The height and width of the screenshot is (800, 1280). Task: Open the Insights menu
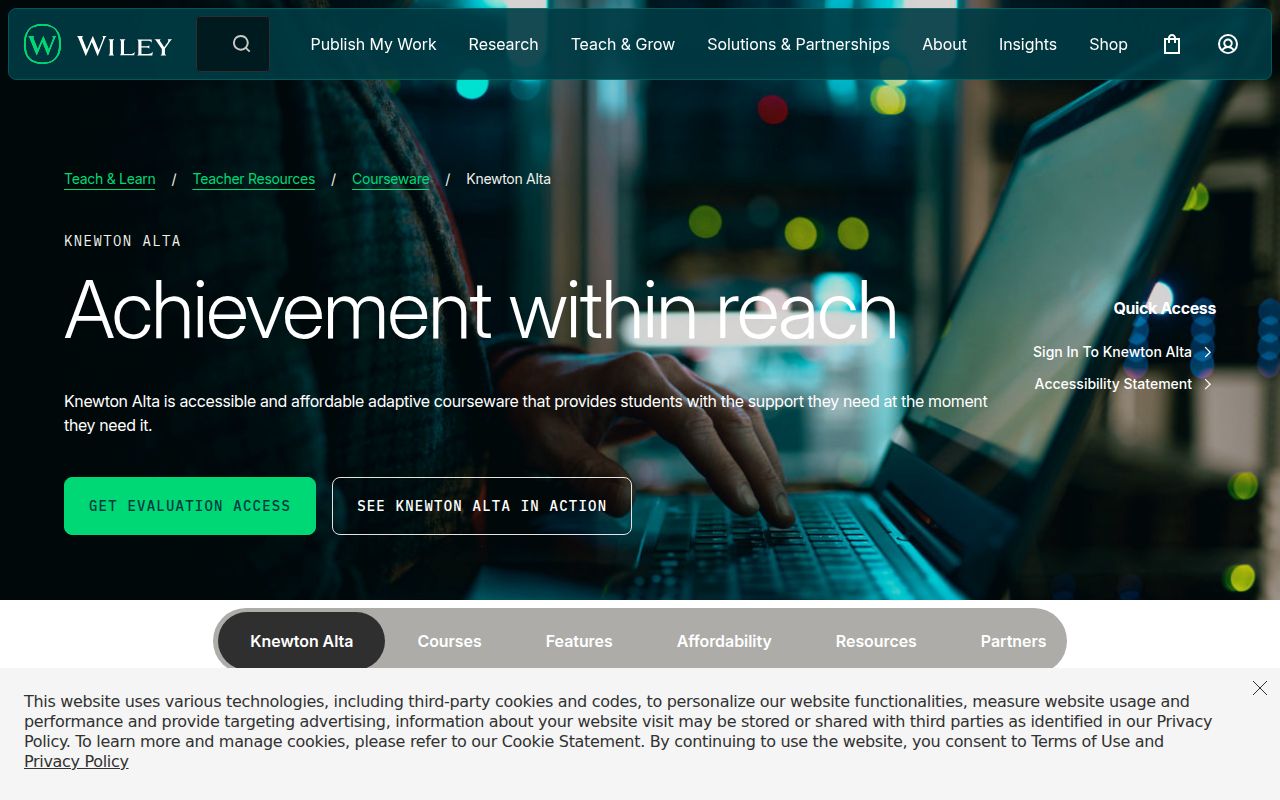pos(1027,44)
